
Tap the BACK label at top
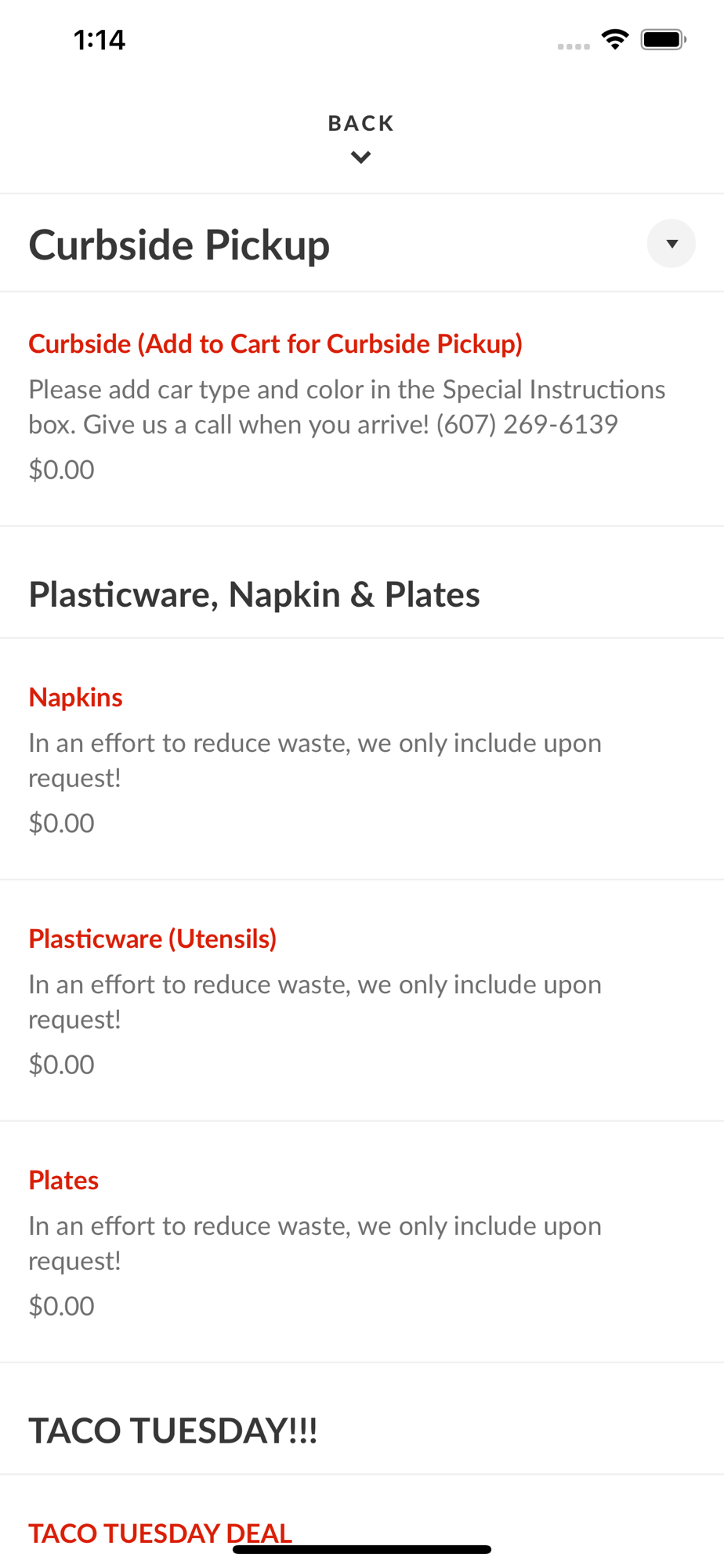361,123
